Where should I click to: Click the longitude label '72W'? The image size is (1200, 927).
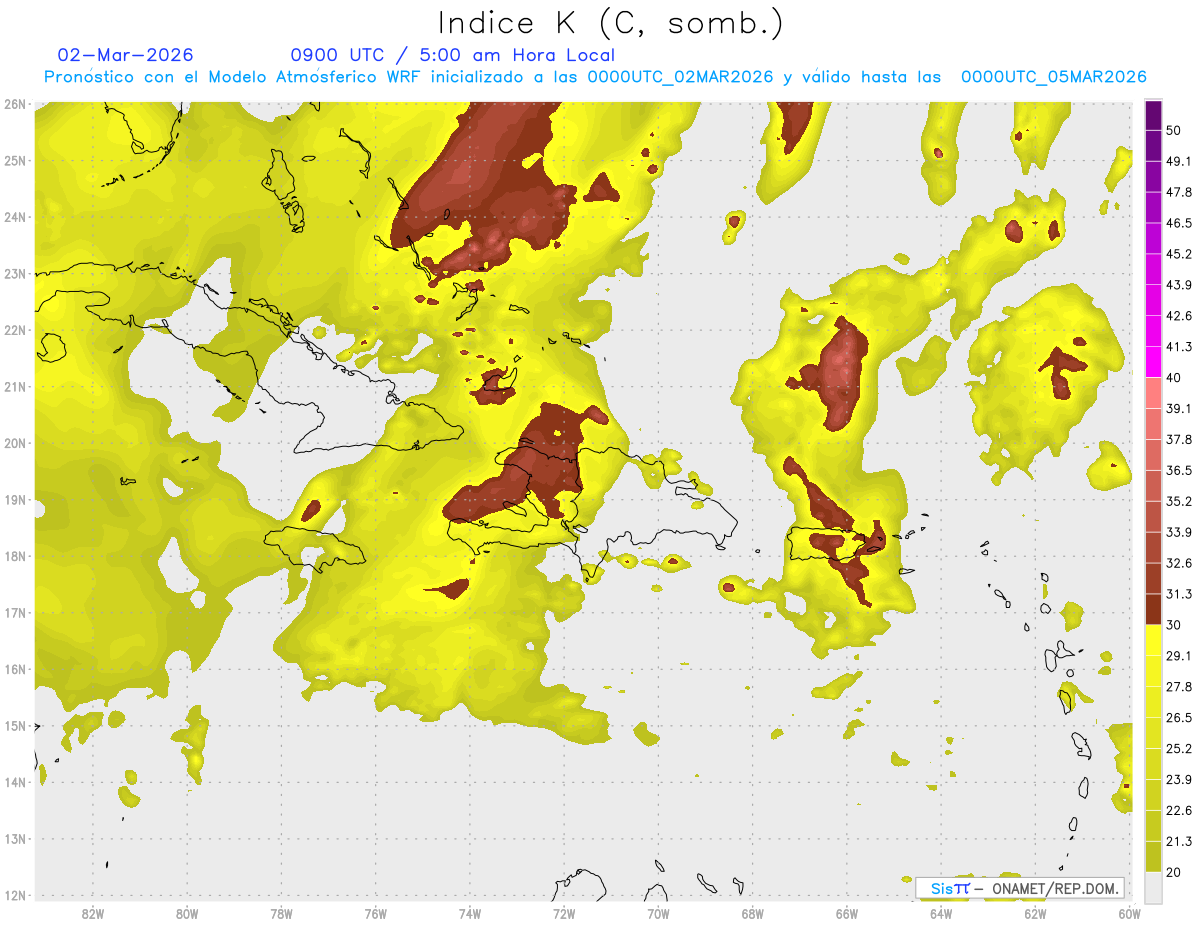pyautogui.click(x=564, y=913)
